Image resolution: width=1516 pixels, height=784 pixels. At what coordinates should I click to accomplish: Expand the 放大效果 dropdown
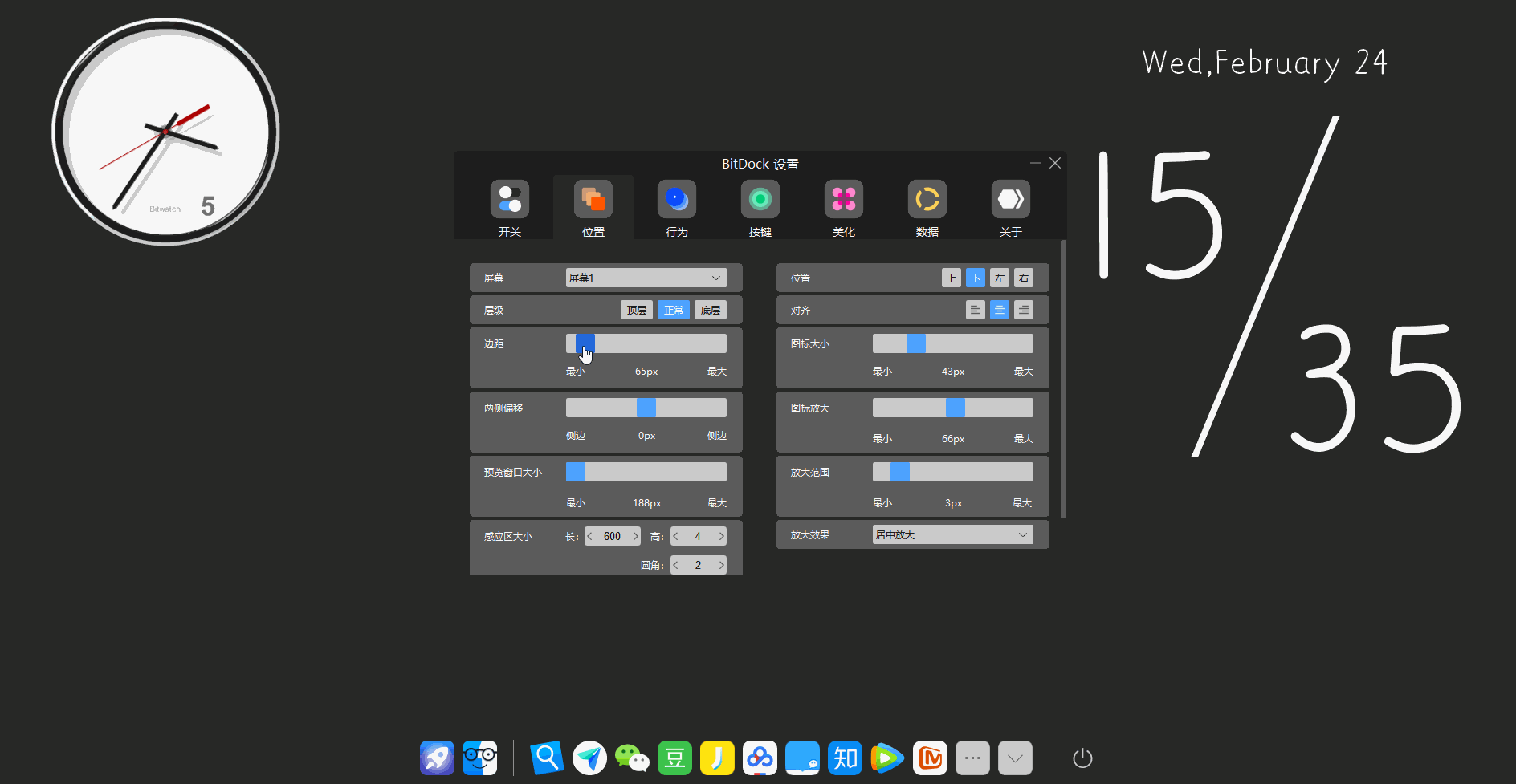pos(953,534)
